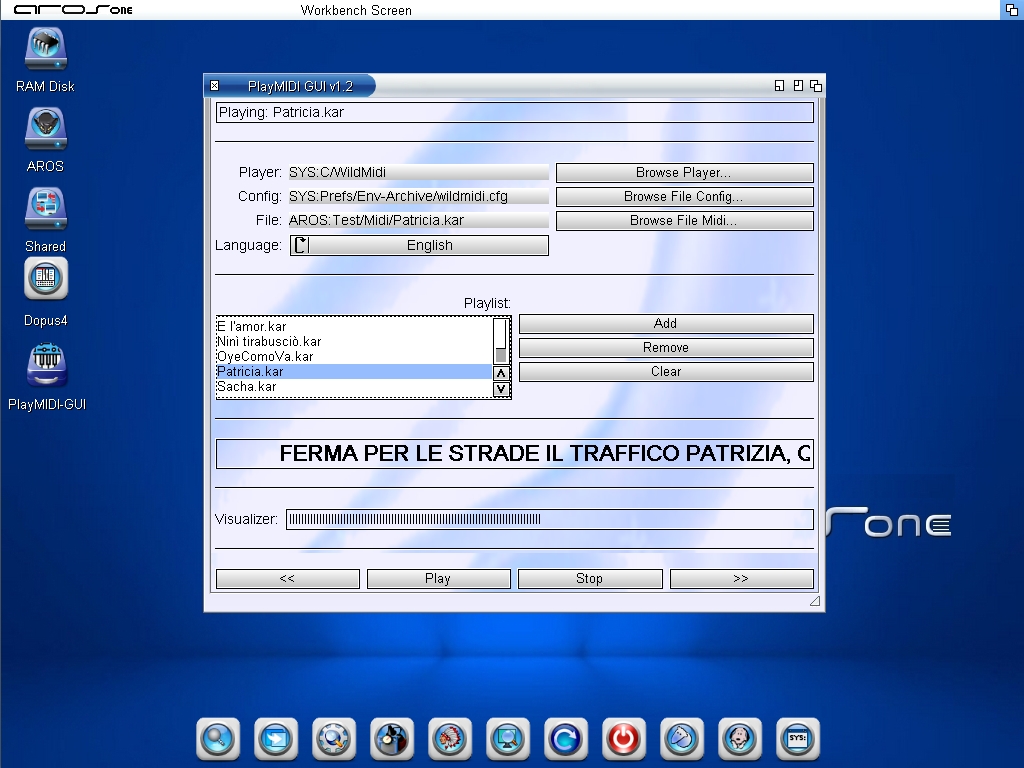This screenshot has width=1024, height=768.
Task: Stop the MIDI playback
Action: click(590, 579)
